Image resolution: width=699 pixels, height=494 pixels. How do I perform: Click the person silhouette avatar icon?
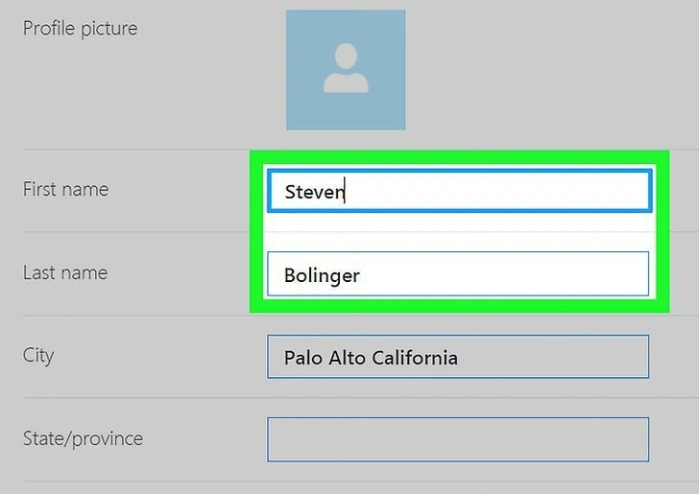coord(346,68)
